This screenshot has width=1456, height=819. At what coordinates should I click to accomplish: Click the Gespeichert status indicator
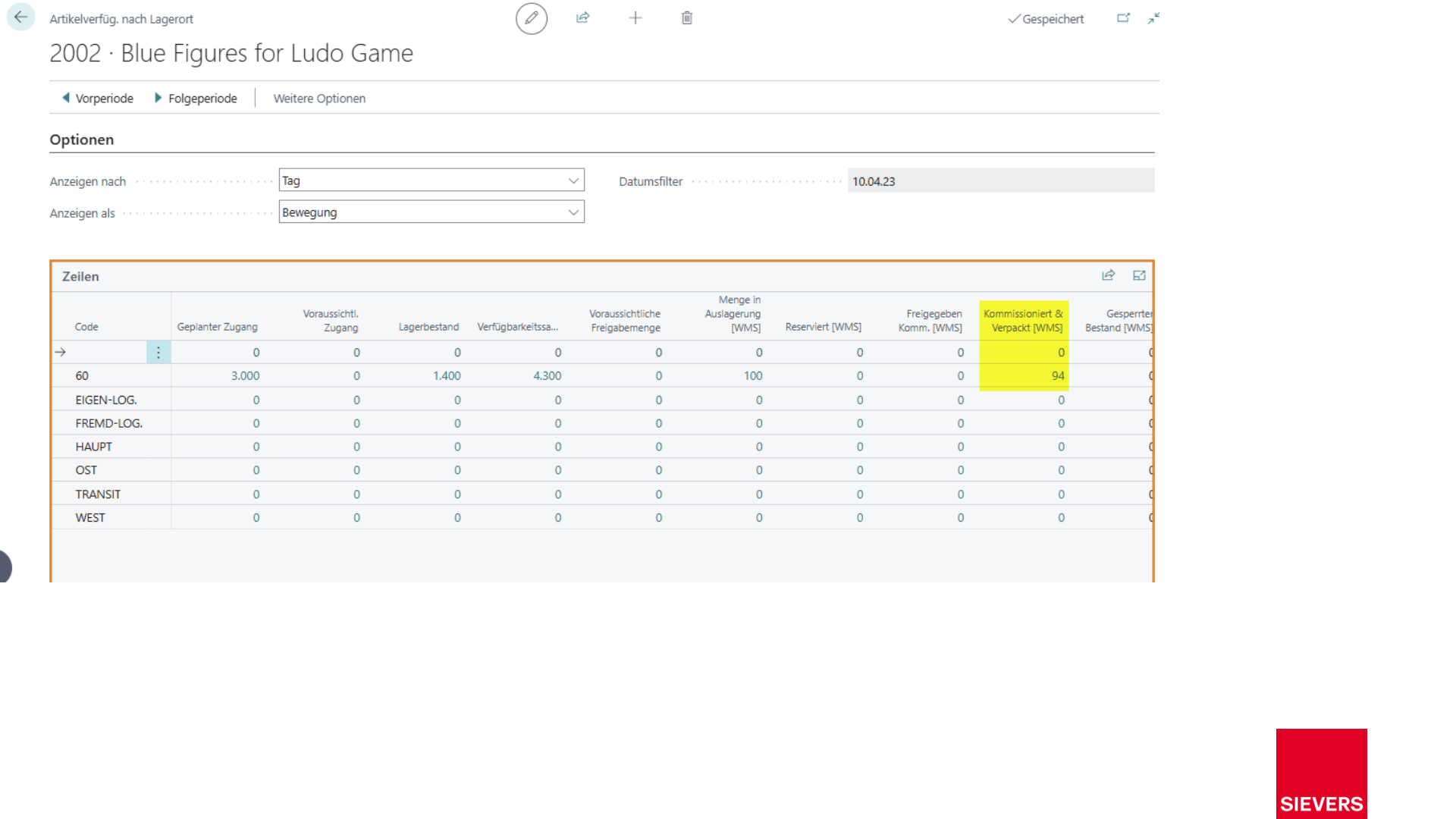(1046, 19)
